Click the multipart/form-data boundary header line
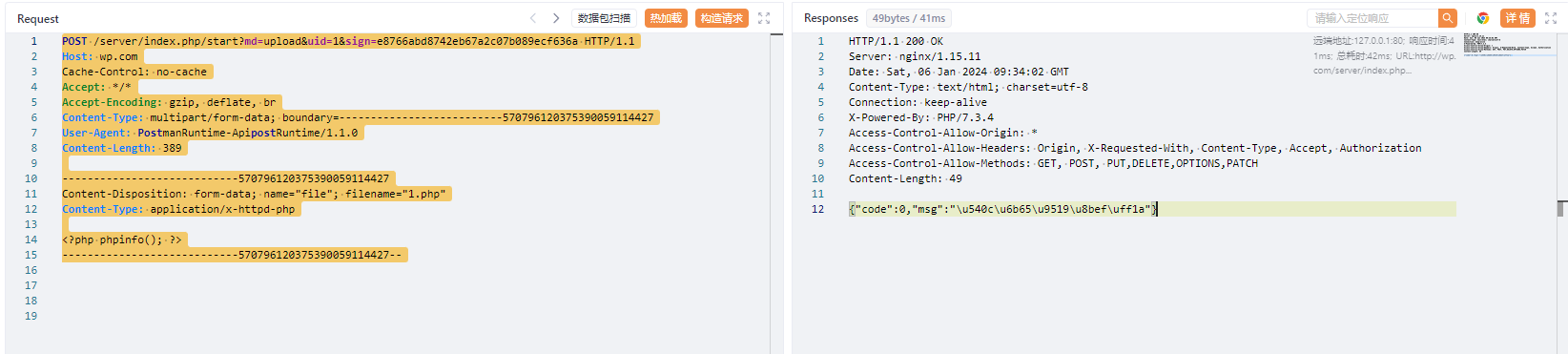The width and height of the screenshot is (1568, 354). point(358,117)
